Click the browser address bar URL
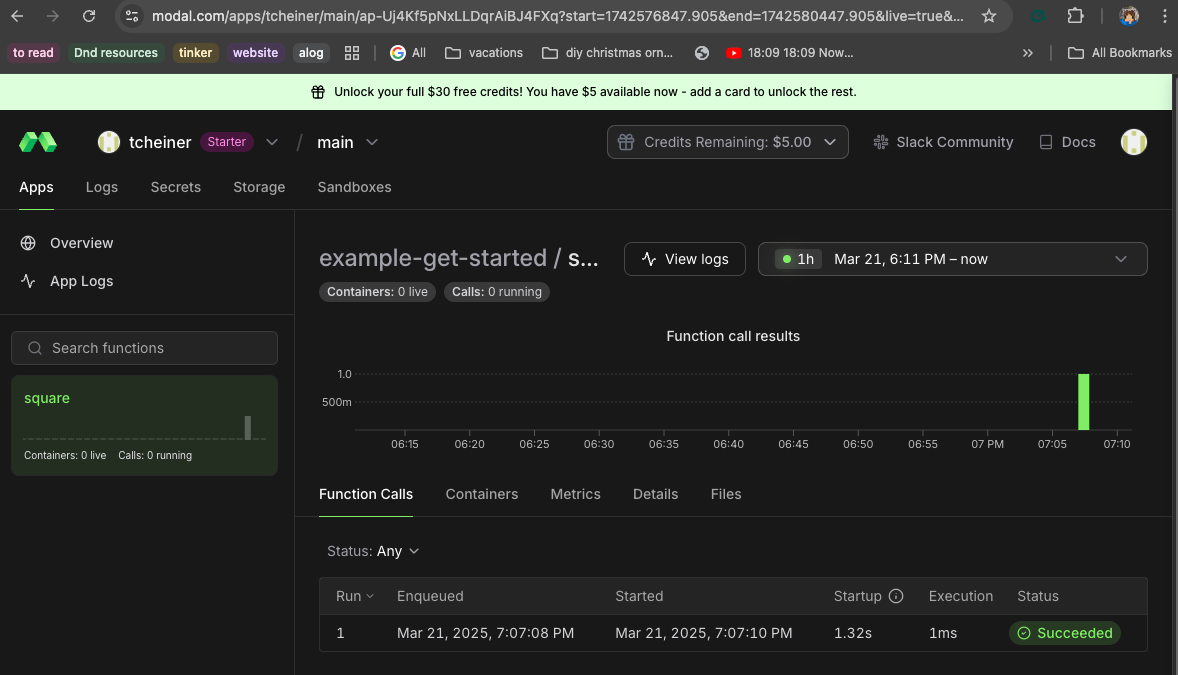Viewport: 1178px width, 675px height. pos(557,16)
